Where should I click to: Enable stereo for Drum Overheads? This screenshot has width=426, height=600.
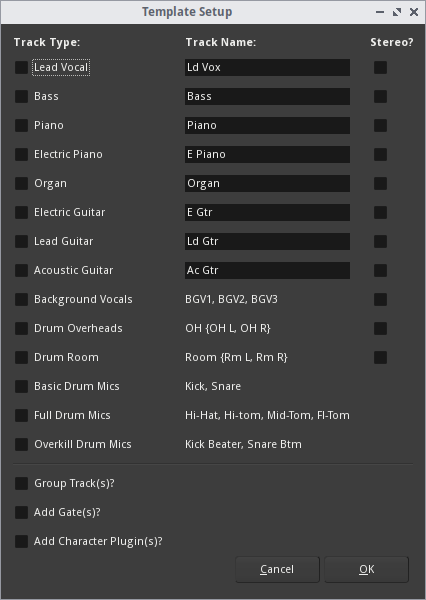pyautogui.click(x=380, y=328)
